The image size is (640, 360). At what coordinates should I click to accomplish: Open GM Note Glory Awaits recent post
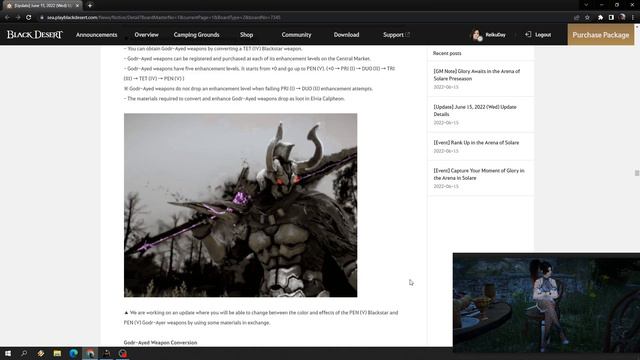pos(476,75)
